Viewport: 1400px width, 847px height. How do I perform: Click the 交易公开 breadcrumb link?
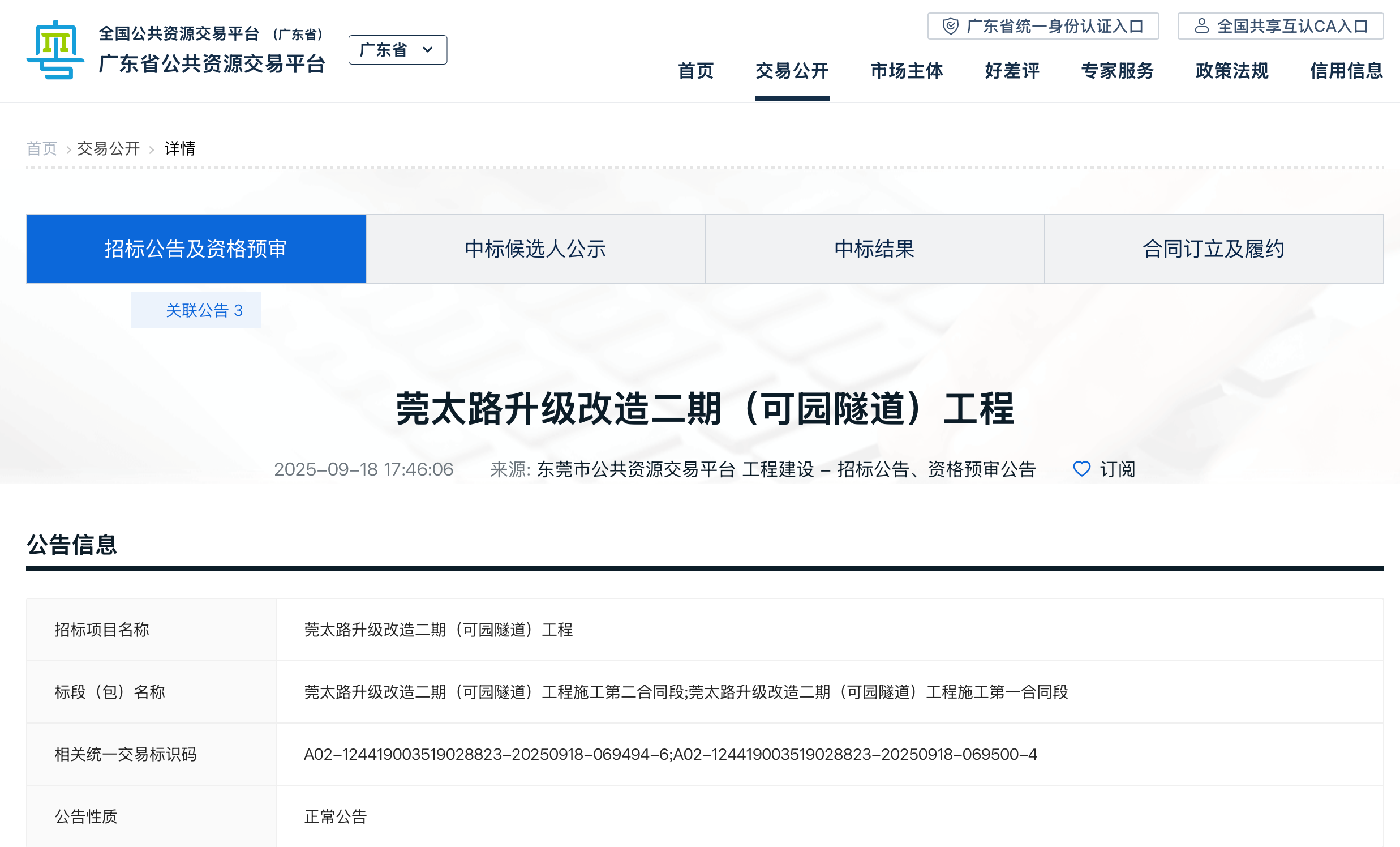108,148
